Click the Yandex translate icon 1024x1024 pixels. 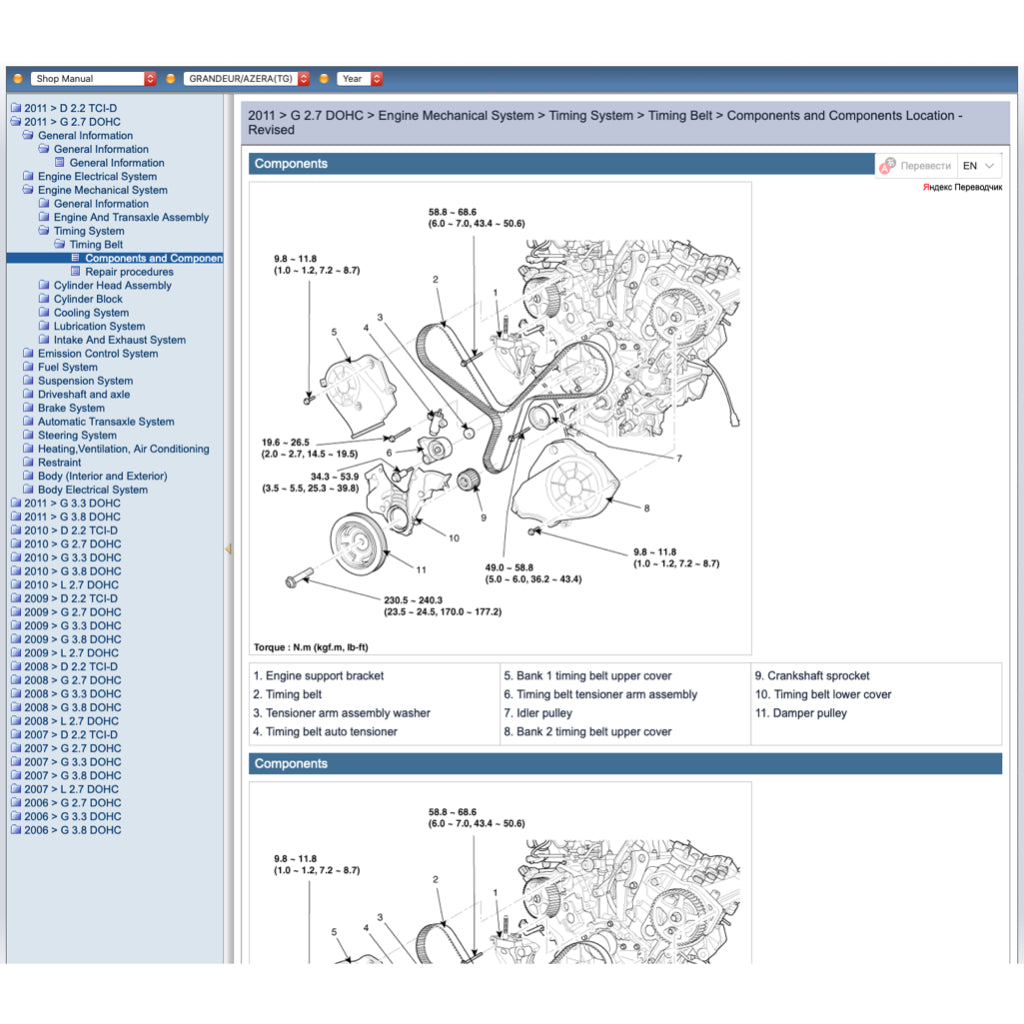pos(887,166)
